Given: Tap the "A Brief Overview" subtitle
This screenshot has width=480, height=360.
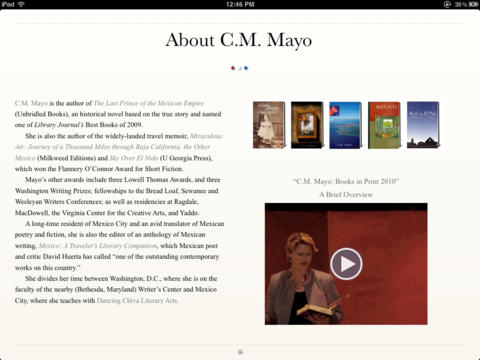Looking at the screenshot, I should click(x=346, y=194).
